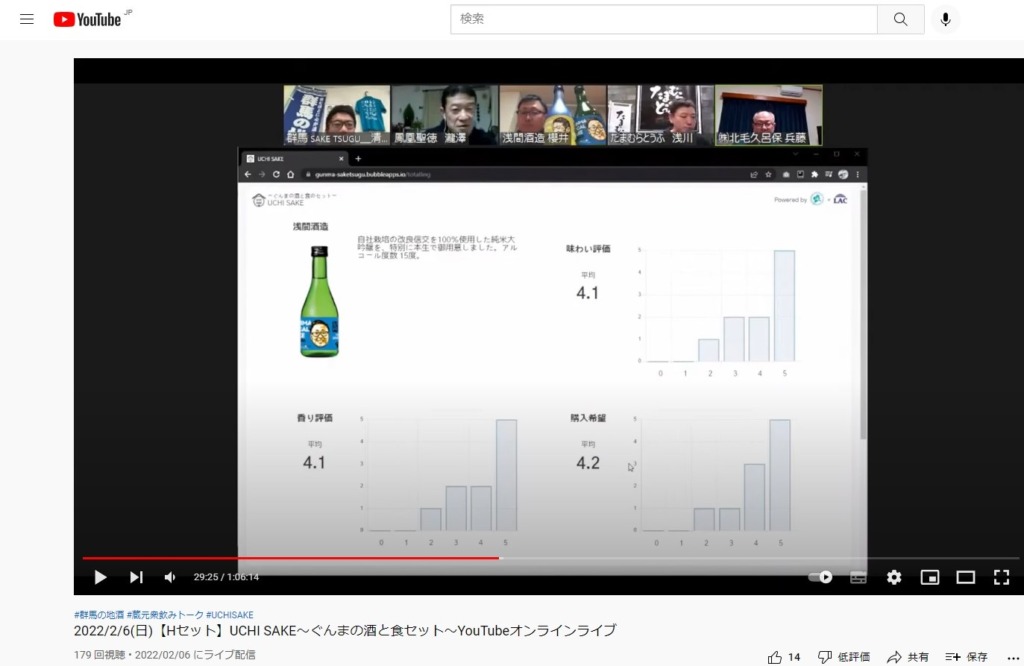Toggle subtitles on the player
Image resolution: width=1024 pixels, height=666 pixels.
click(x=858, y=577)
